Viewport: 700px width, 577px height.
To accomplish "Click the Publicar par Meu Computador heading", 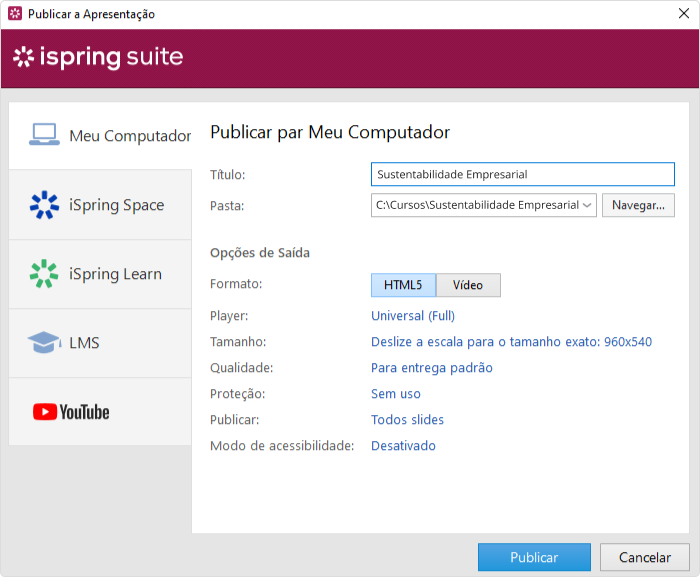I will 330,132.
